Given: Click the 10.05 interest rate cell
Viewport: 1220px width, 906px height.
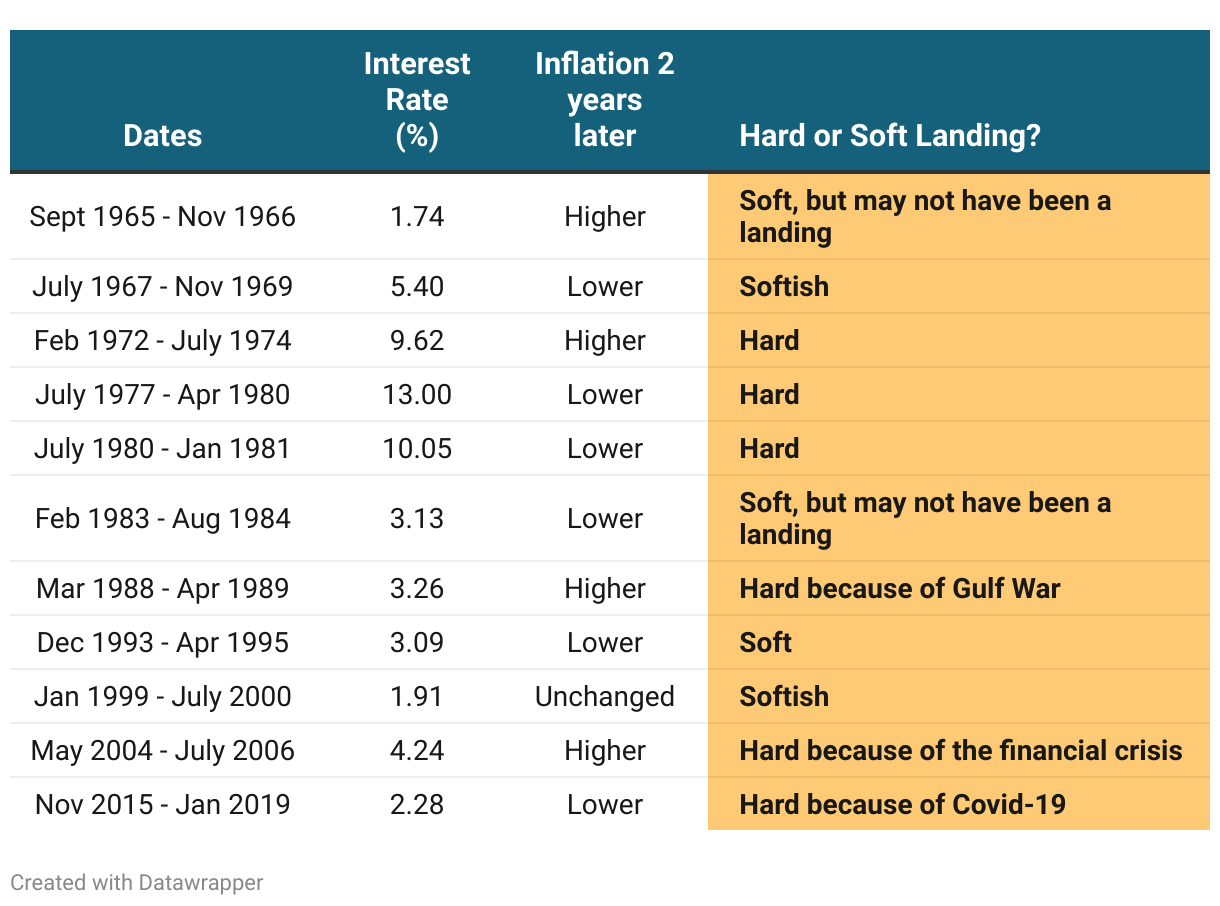Looking at the screenshot, I should click(417, 449).
